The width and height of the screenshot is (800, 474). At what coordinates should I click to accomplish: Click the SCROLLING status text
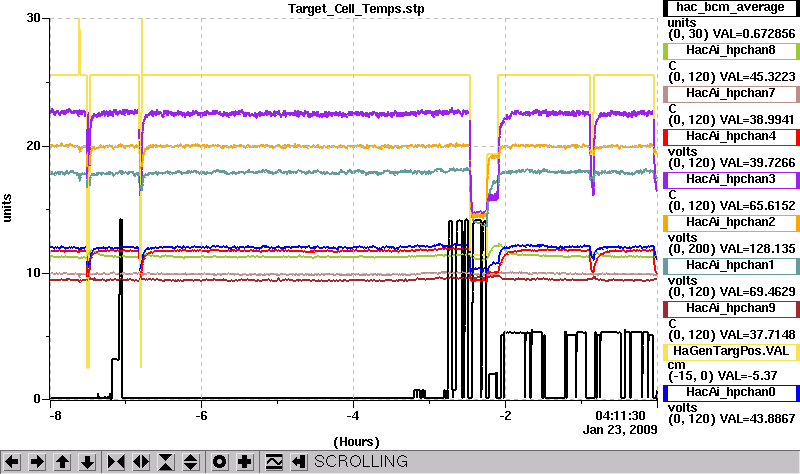tap(361, 461)
